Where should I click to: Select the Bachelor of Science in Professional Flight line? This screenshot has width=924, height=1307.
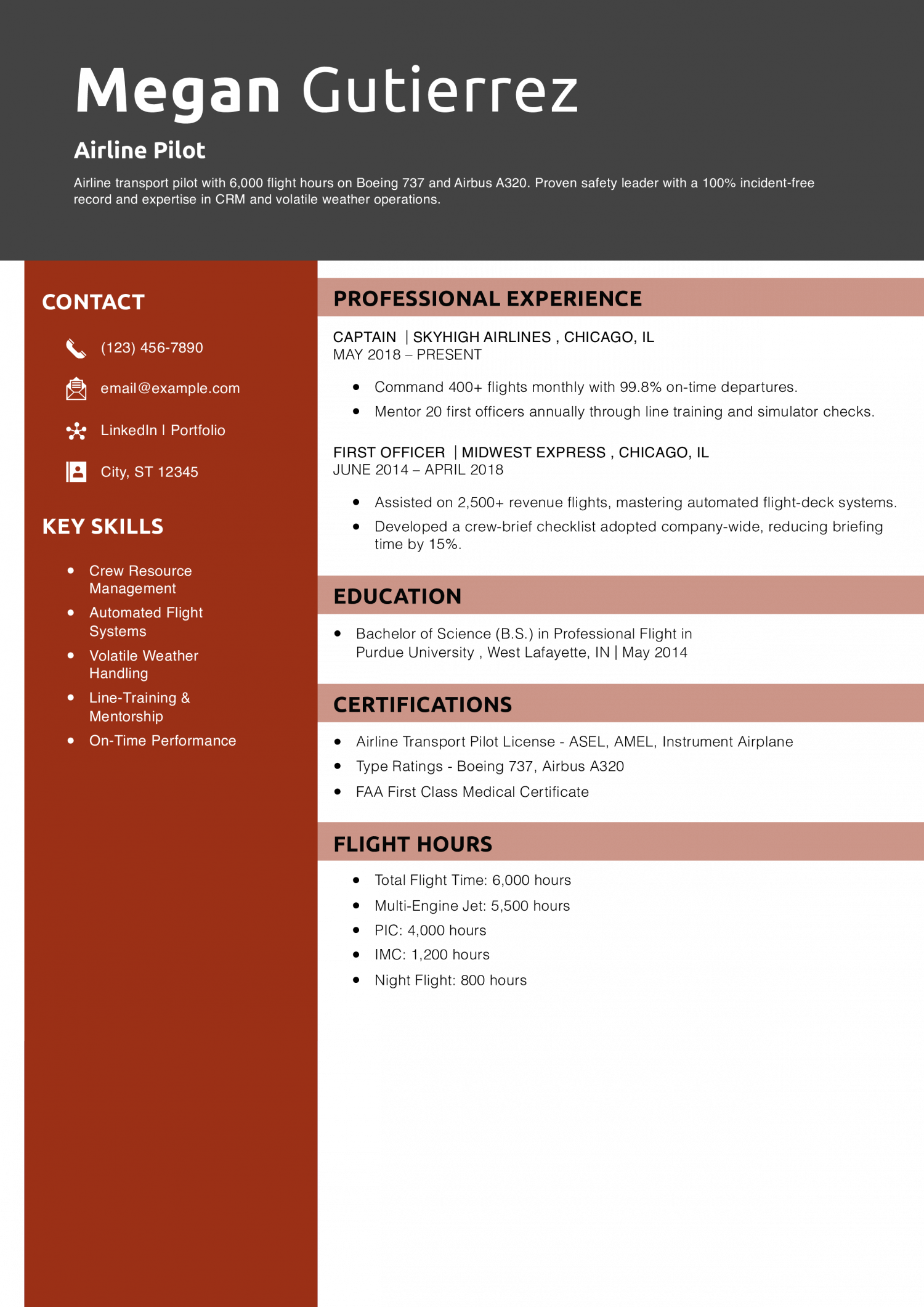click(x=524, y=633)
